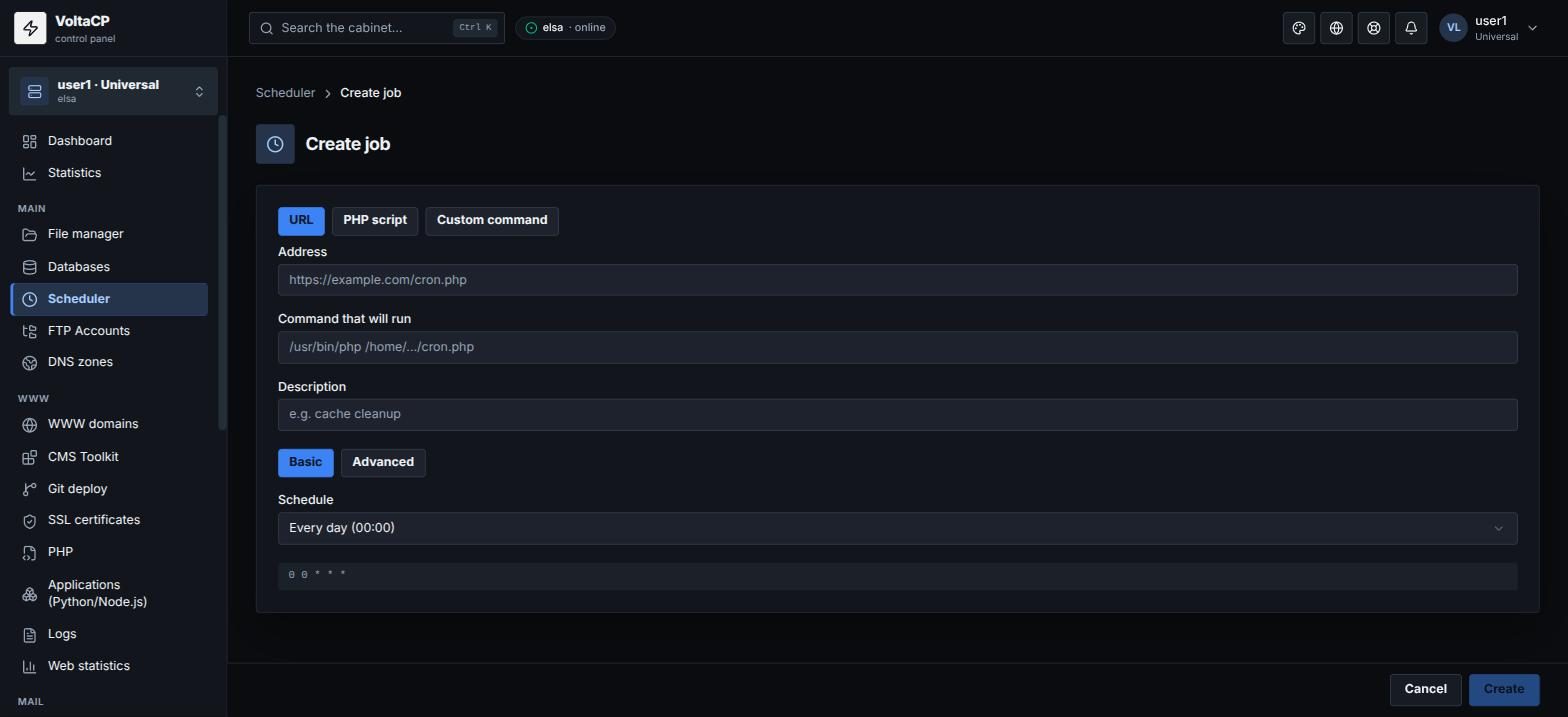This screenshot has height=717, width=1568.
Task: Click the Ctrl K shortcut hint
Action: [475, 28]
